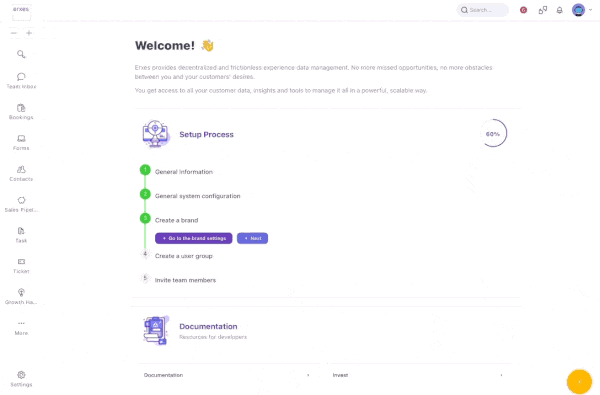This screenshot has height=395, width=600.
Task: Open the Ticket sidebar icon
Action: (21, 266)
